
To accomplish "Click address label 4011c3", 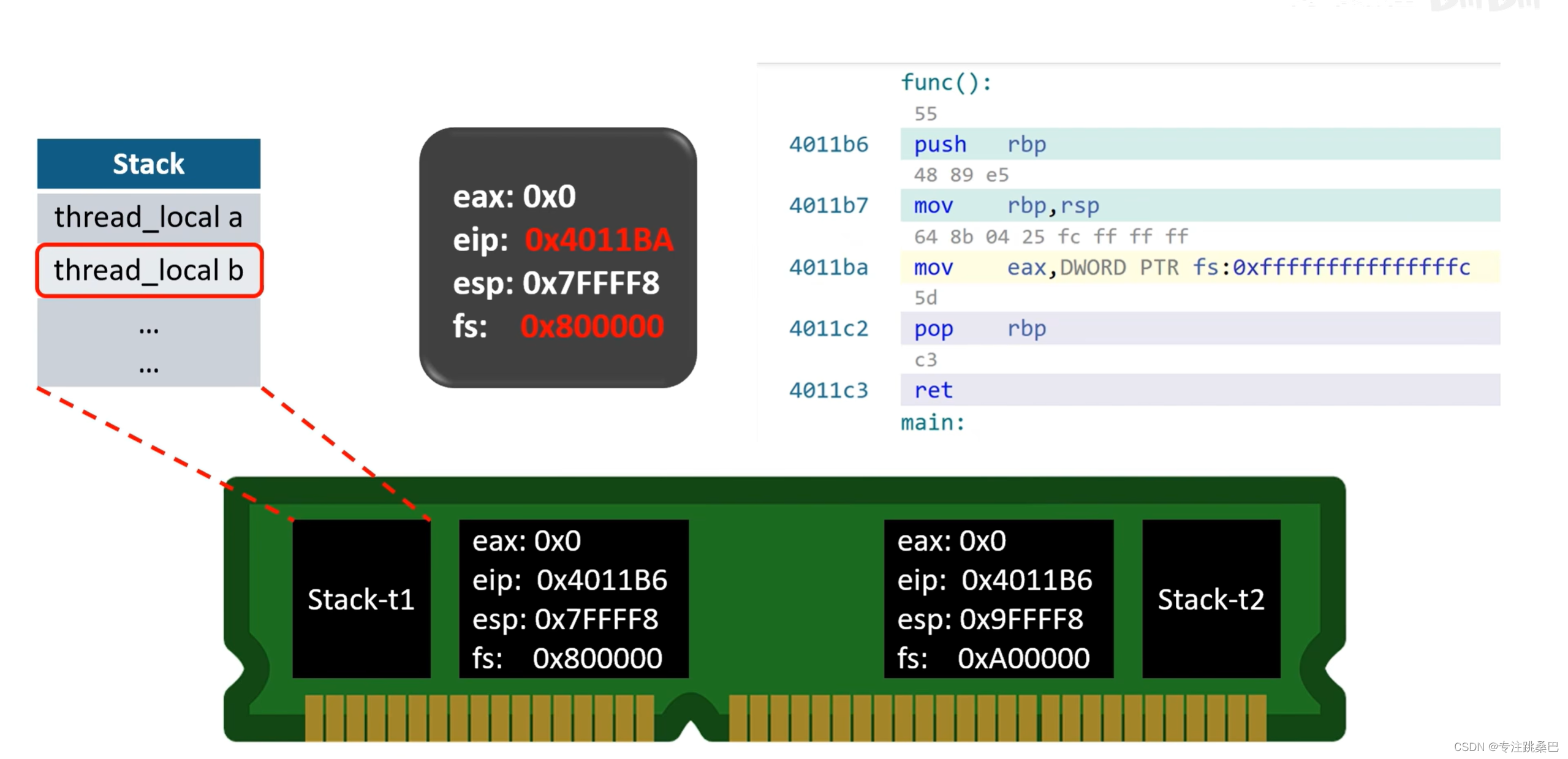I will click(x=828, y=390).
